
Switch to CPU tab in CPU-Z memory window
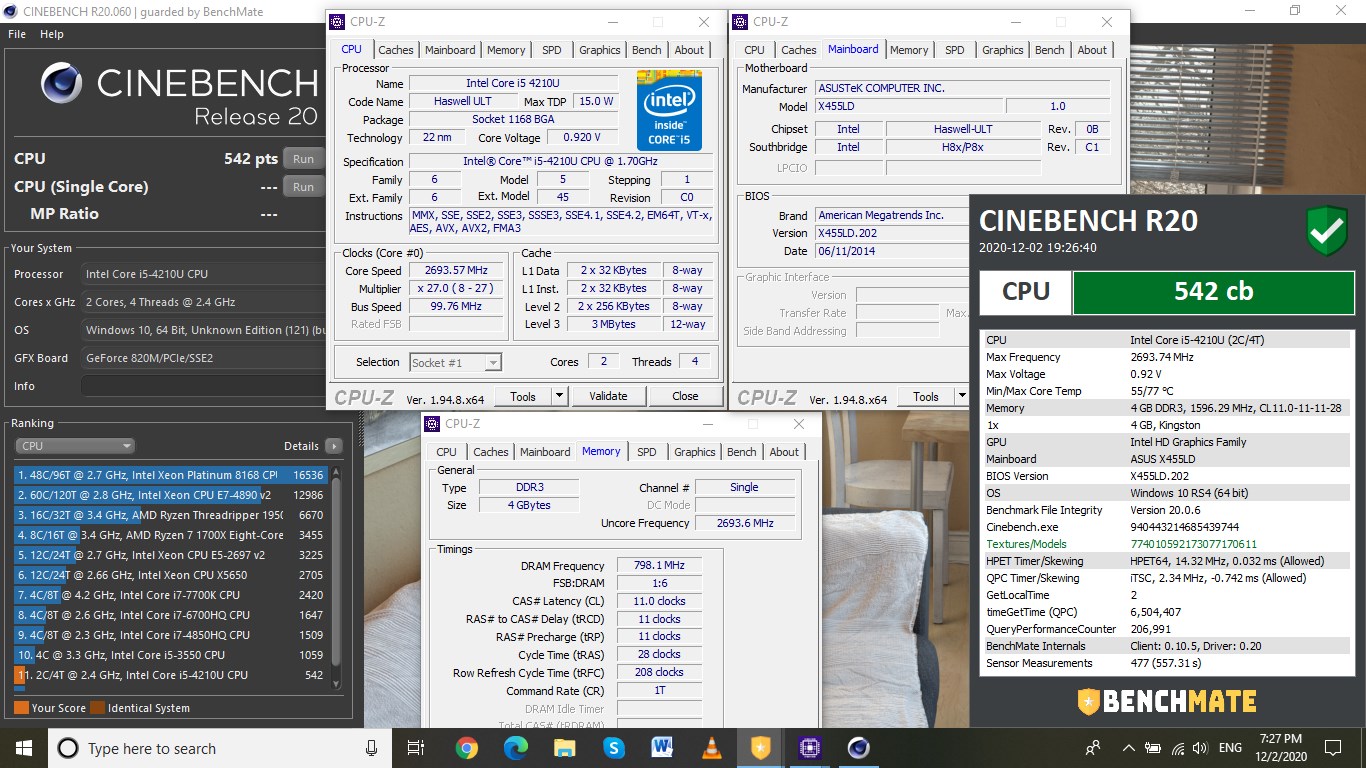tap(446, 452)
